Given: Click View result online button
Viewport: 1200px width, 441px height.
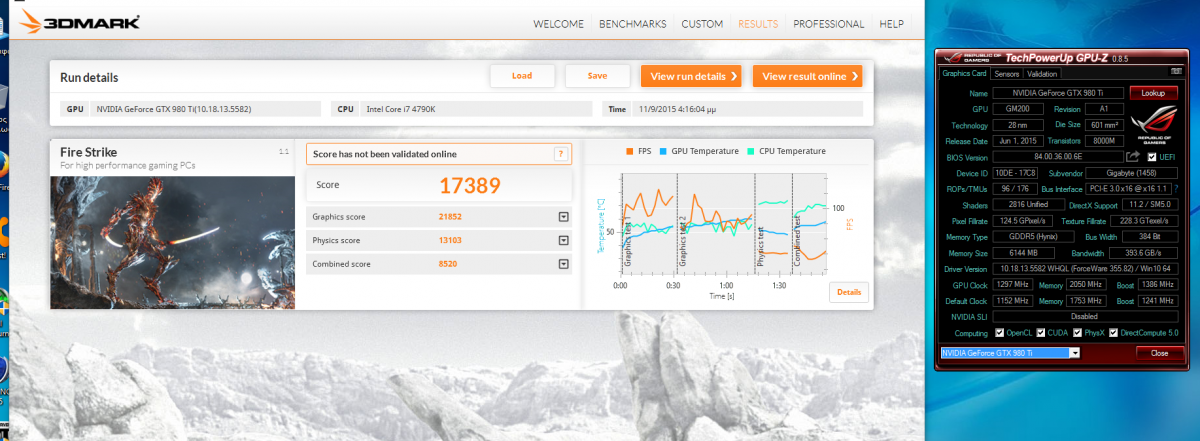Looking at the screenshot, I should coord(807,76).
